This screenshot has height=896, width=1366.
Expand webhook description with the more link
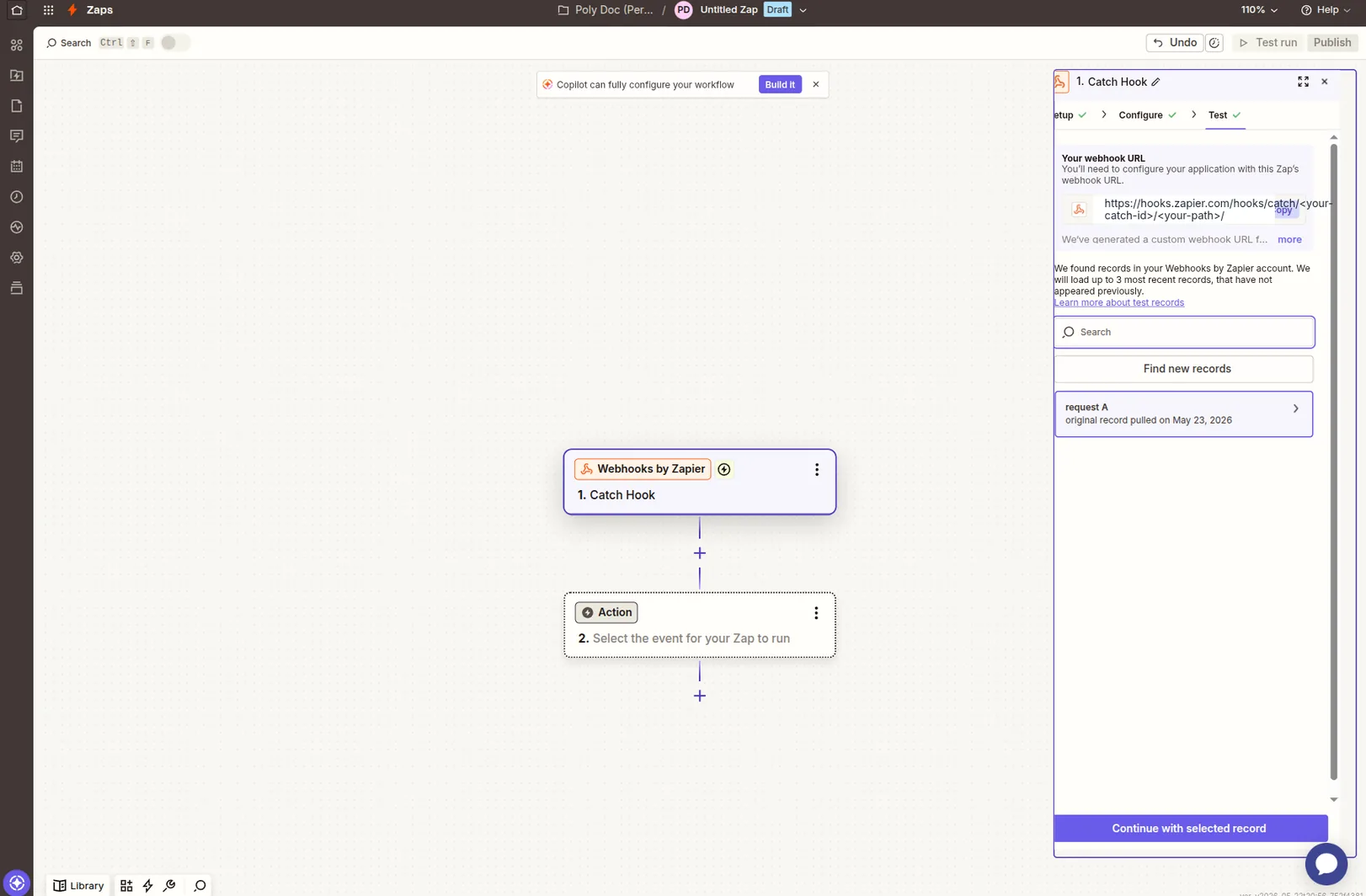pyautogui.click(x=1289, y=240)
